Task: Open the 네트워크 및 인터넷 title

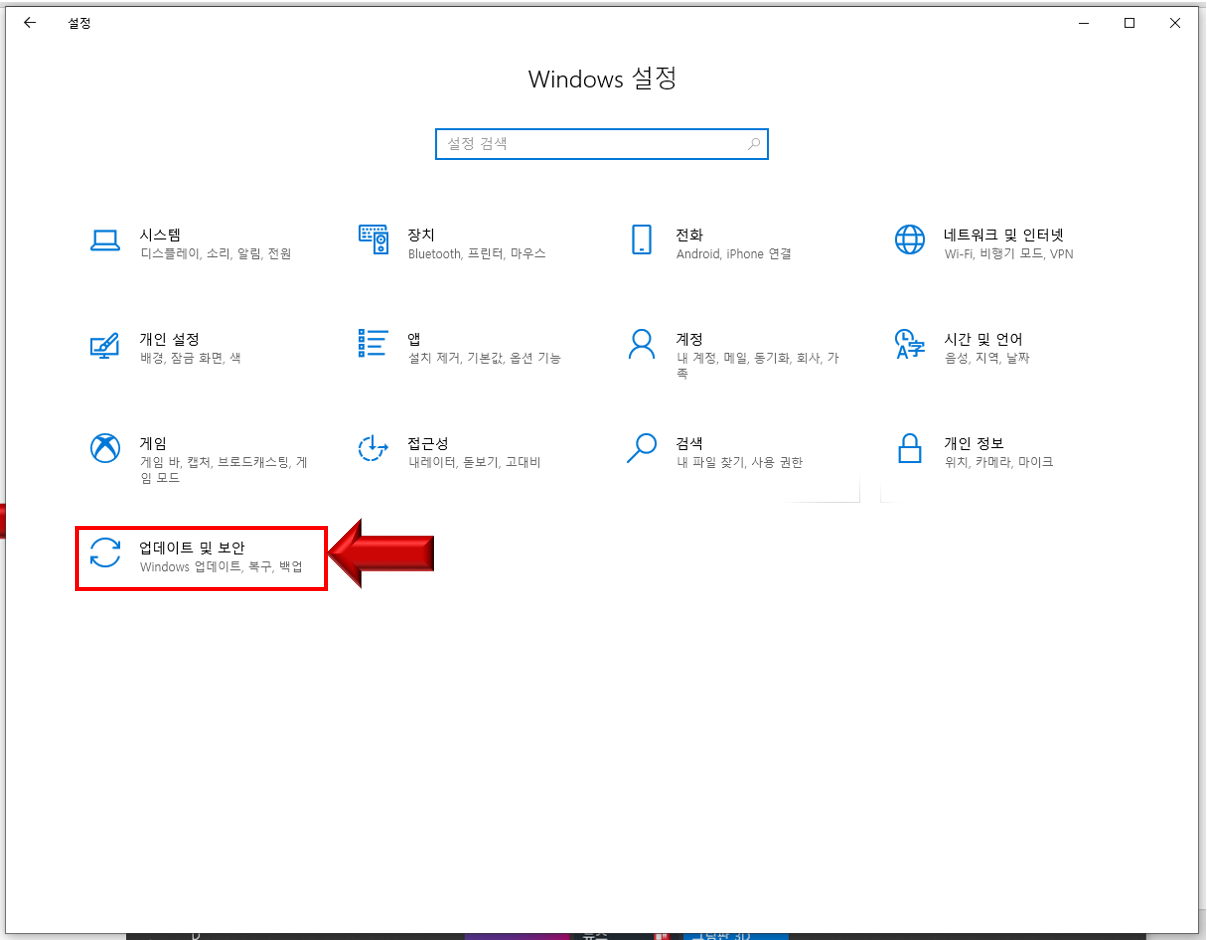Action: pos(1003,235)
